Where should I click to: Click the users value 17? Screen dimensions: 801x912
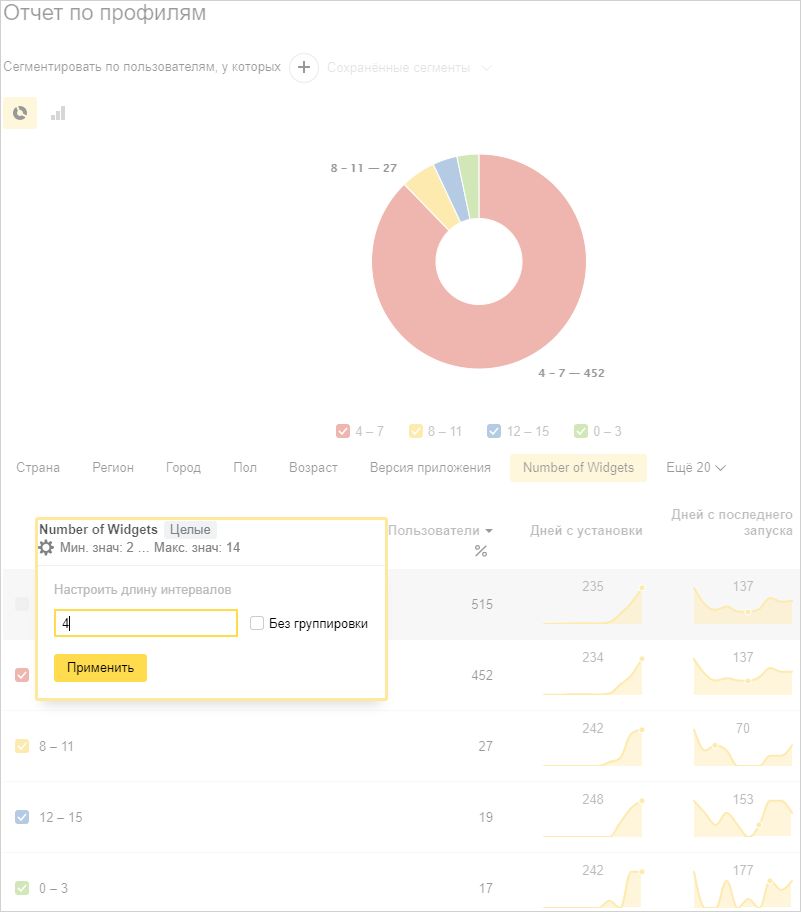pyautogui.click(x=486, y=888)
